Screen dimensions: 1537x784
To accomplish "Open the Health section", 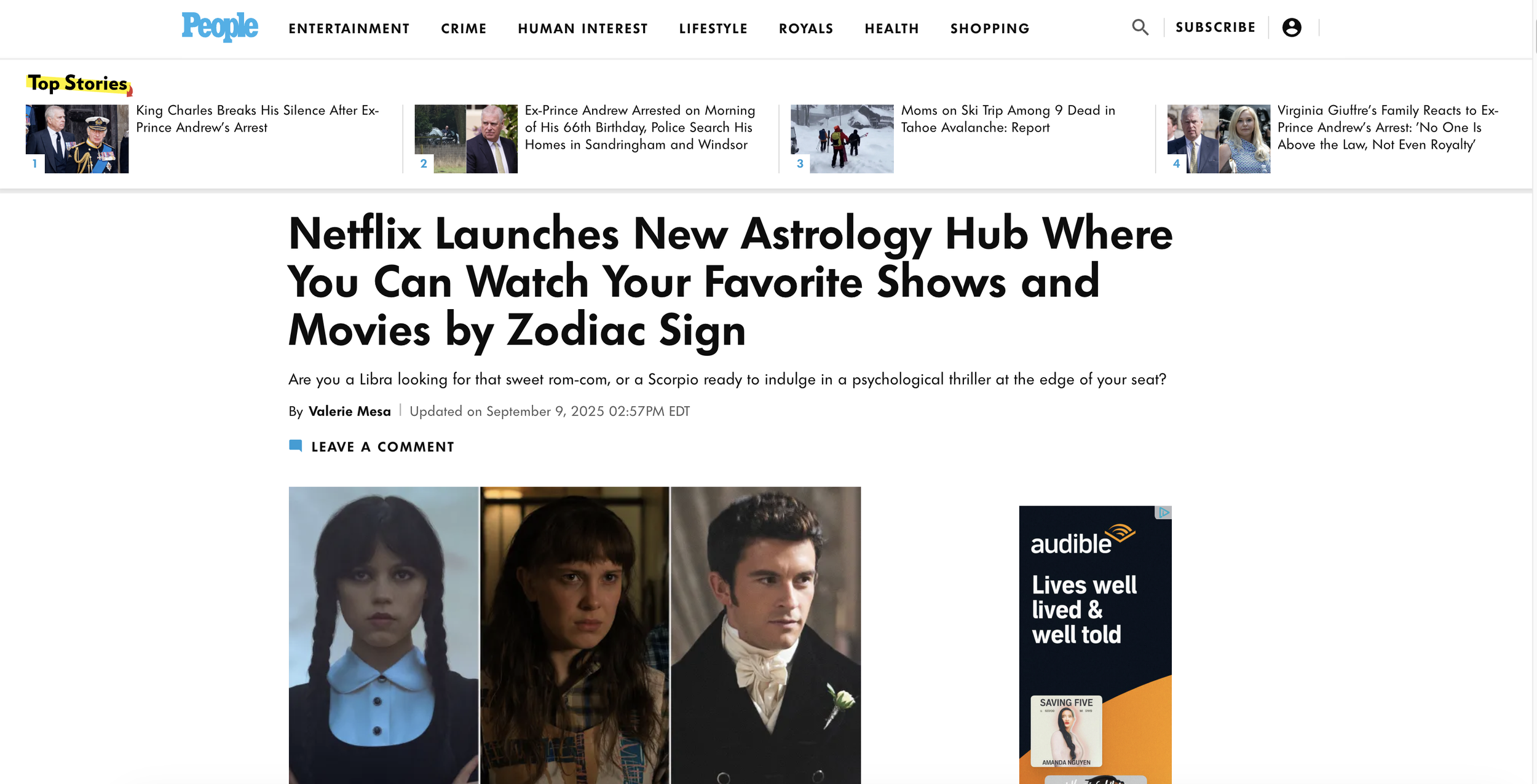I will pos(891,29).
